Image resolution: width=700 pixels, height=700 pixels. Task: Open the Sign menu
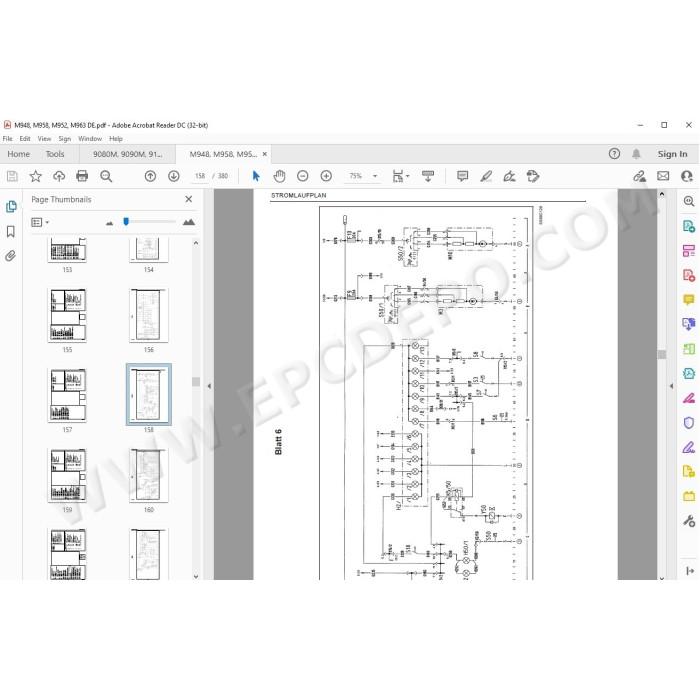tap(65, 139)
